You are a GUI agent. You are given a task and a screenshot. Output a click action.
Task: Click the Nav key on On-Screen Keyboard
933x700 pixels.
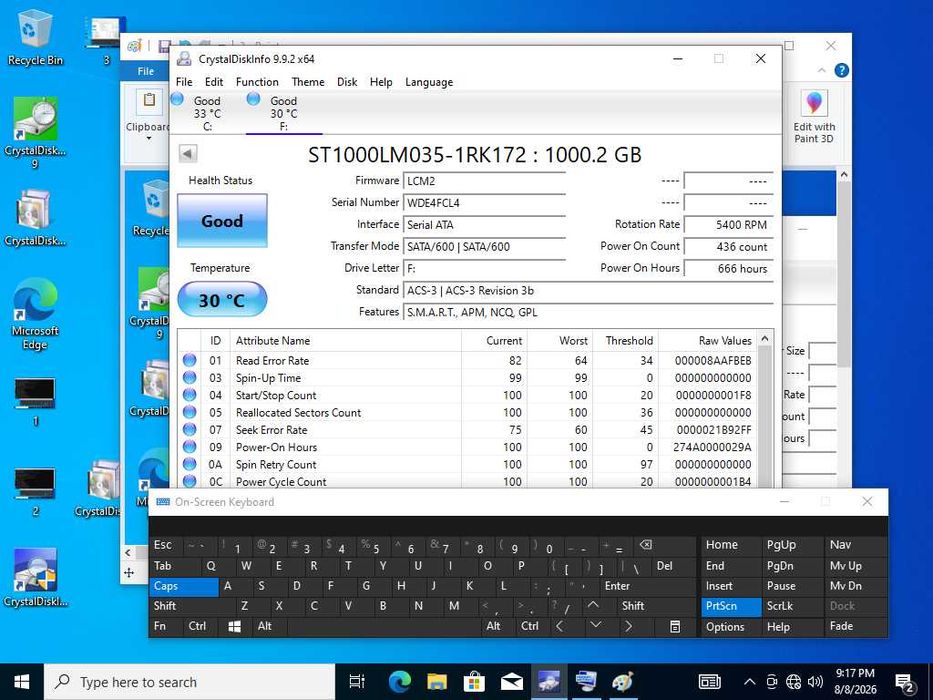(856, 545)
